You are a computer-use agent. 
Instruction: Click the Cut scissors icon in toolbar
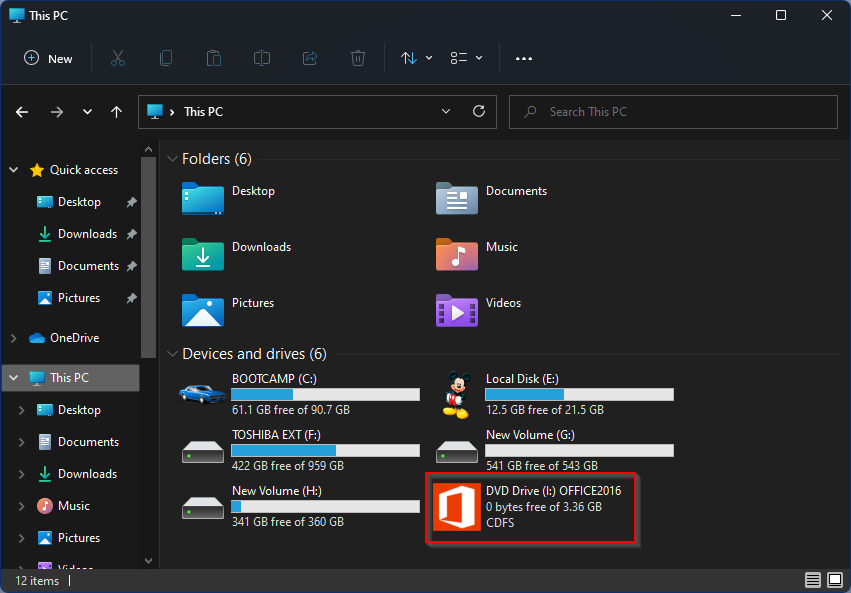coord(118,58)
